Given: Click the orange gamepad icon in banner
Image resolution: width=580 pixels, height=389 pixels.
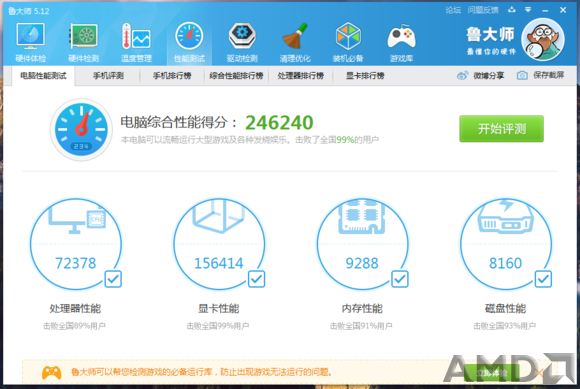Looking at the screenshot, I should 51,372.
